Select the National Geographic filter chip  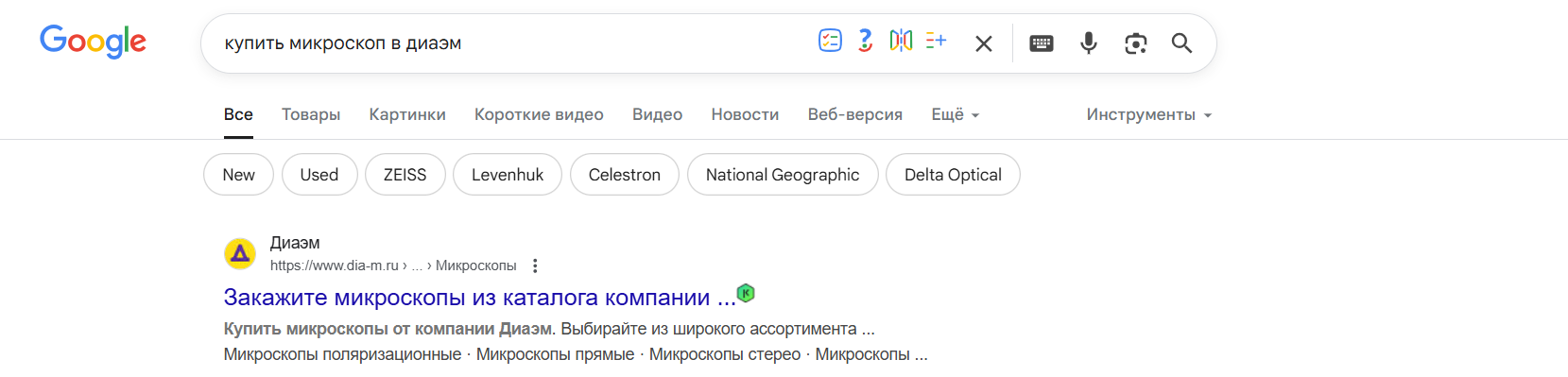783,175
